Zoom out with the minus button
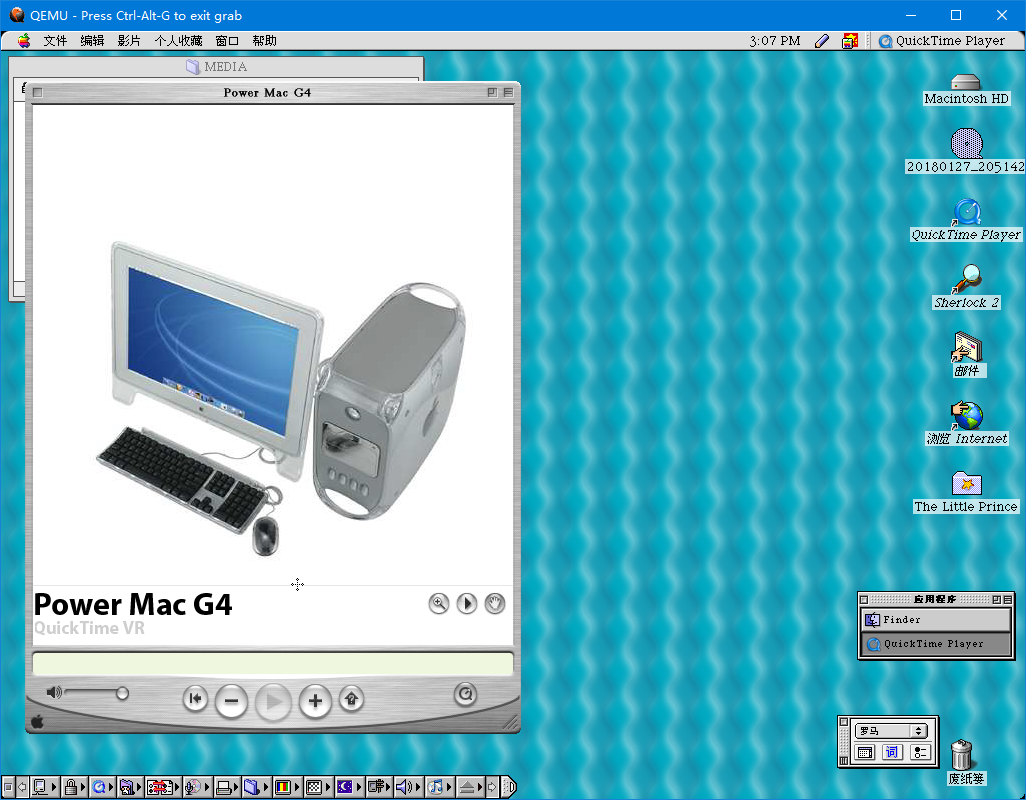Image resolution: width=1026 pixels, height=800 pixels. (x=231, y=702)
